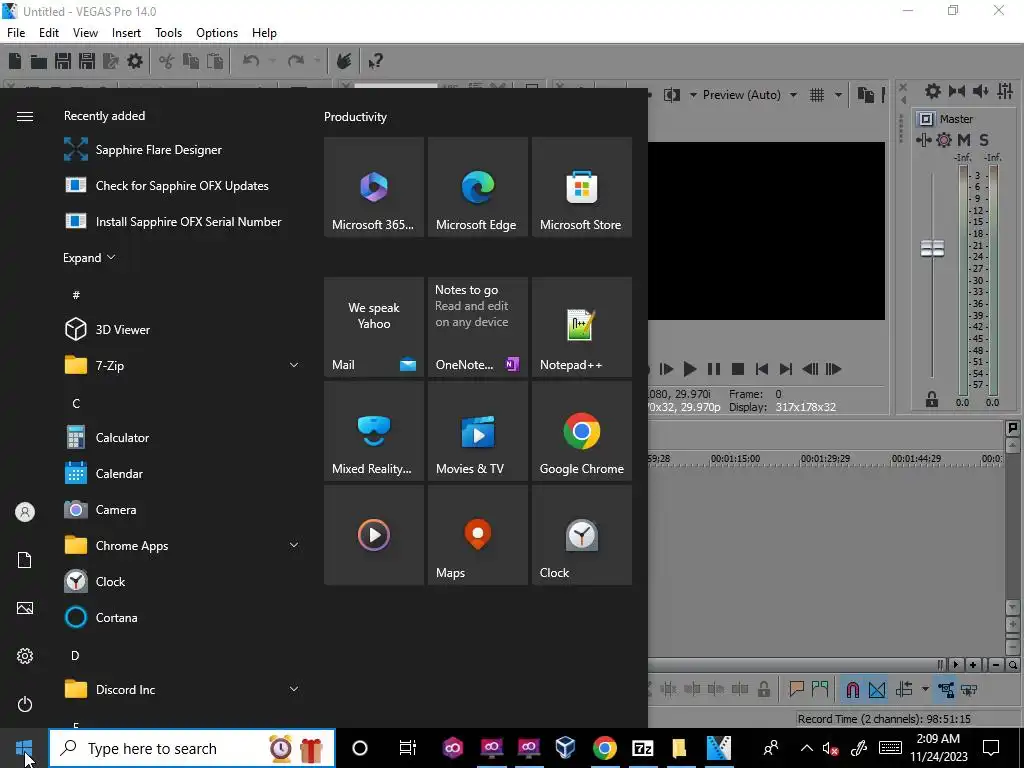The height and width of the screenshot is (768, 1024).
Task: Open the Mixed Reality Portal tile
Action: tap(374, 431)
